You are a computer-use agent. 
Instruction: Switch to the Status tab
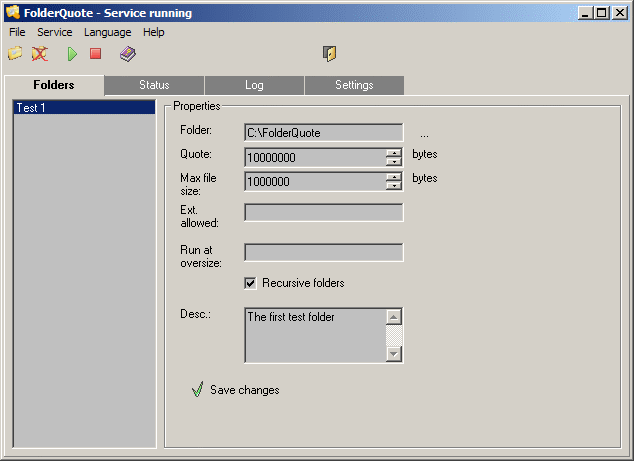pos(154,85)
